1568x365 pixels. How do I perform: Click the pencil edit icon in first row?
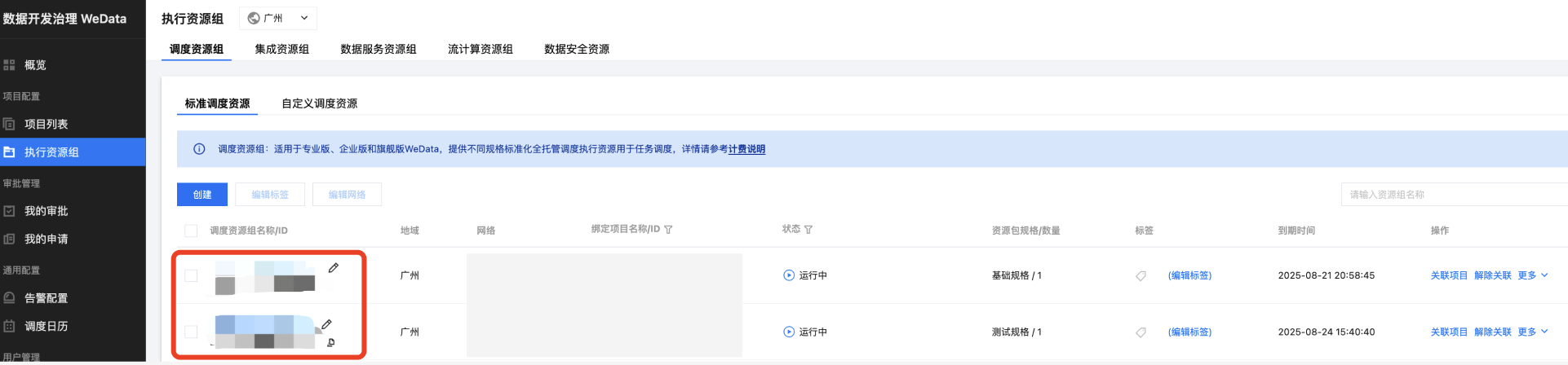[x=334, y=268]
